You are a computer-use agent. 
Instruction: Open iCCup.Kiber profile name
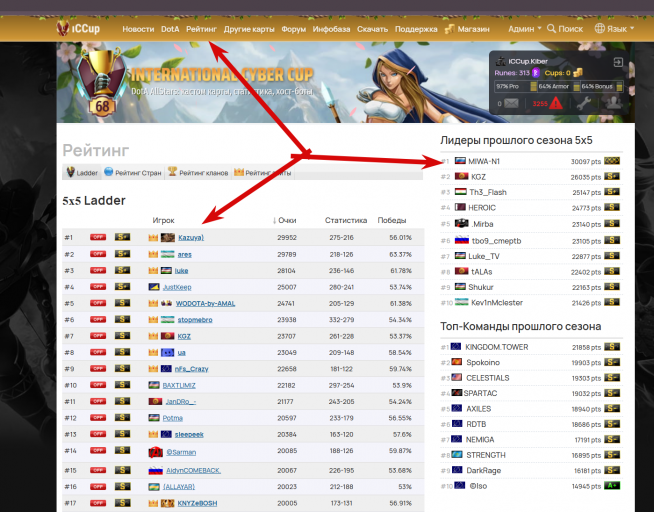click(528, 61)
